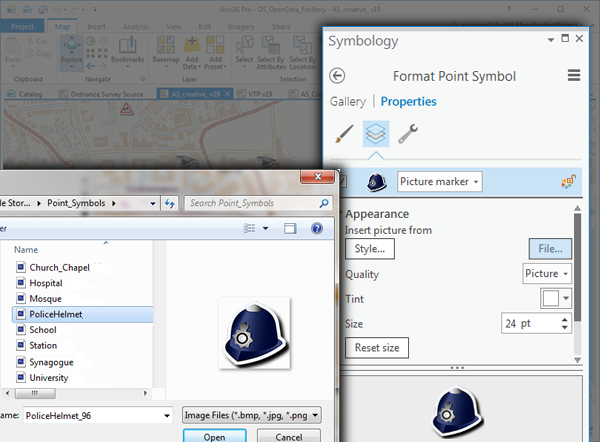Open the Insert ribbon tab
The height and width of the screenshot is (442, 600).
(x=96, y=26)
